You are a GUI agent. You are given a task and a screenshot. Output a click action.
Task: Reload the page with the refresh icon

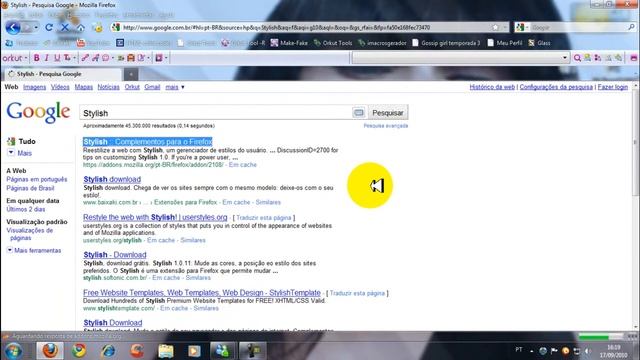[x=49, y=27]
